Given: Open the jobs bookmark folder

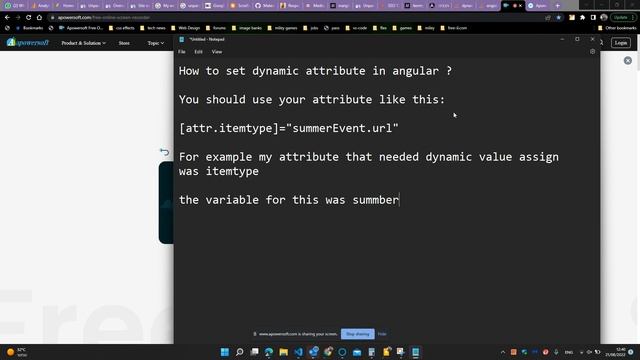Looking at the screenshot, I should 311,28.
